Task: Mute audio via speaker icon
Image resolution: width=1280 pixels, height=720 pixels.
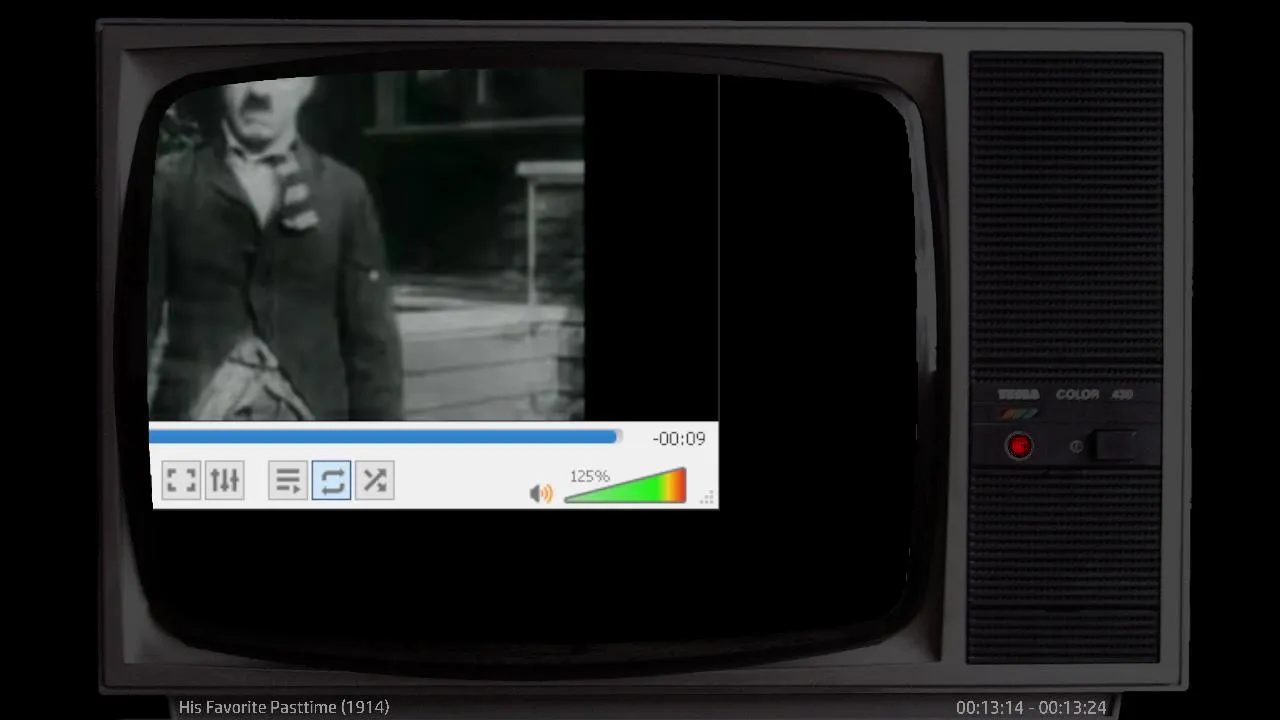Action: (x=541, y=493)
